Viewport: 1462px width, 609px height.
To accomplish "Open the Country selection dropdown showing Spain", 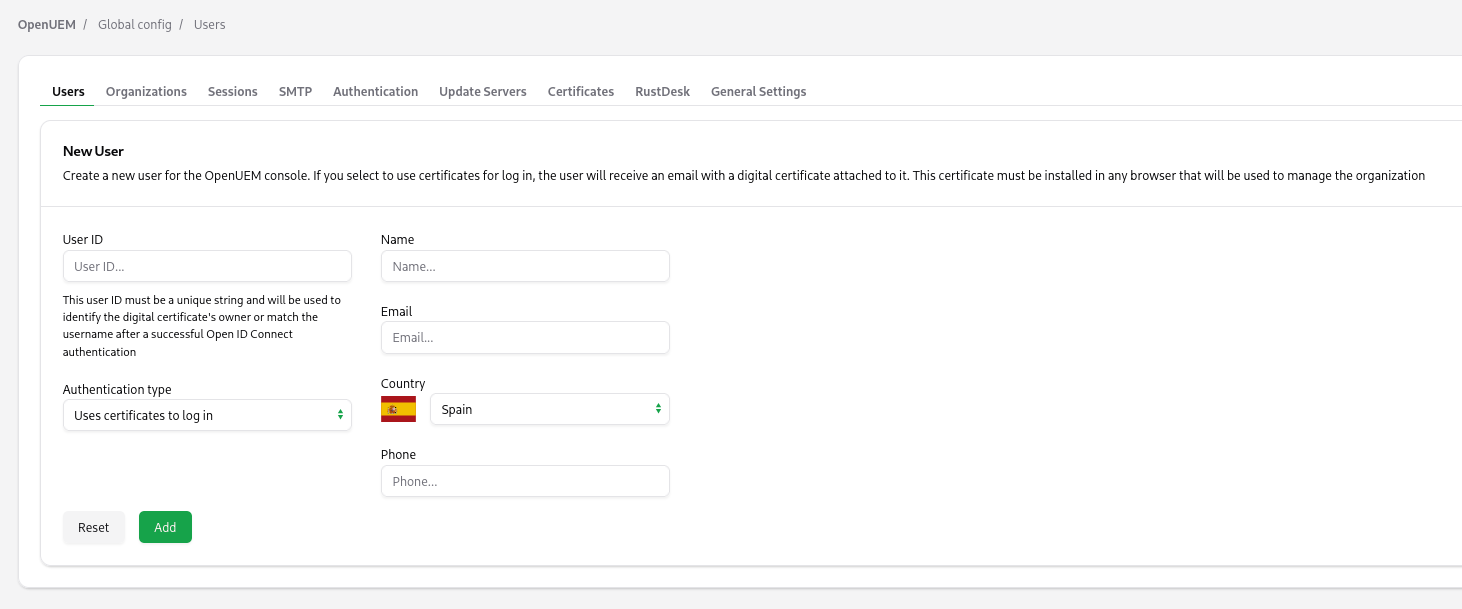I will (x=549, y=409).
